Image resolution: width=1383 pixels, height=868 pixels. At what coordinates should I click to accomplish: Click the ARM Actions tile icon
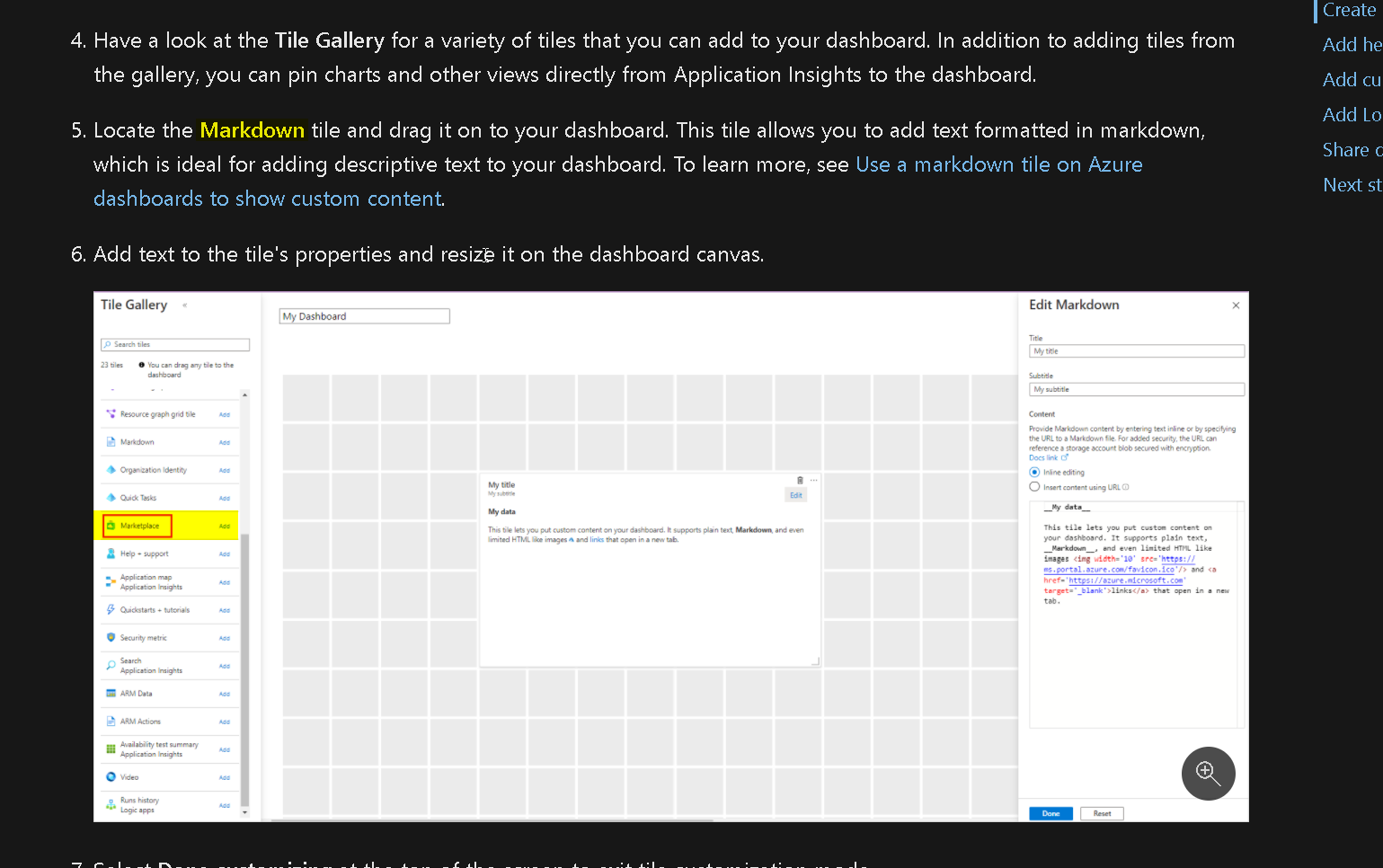click(110, 721)
